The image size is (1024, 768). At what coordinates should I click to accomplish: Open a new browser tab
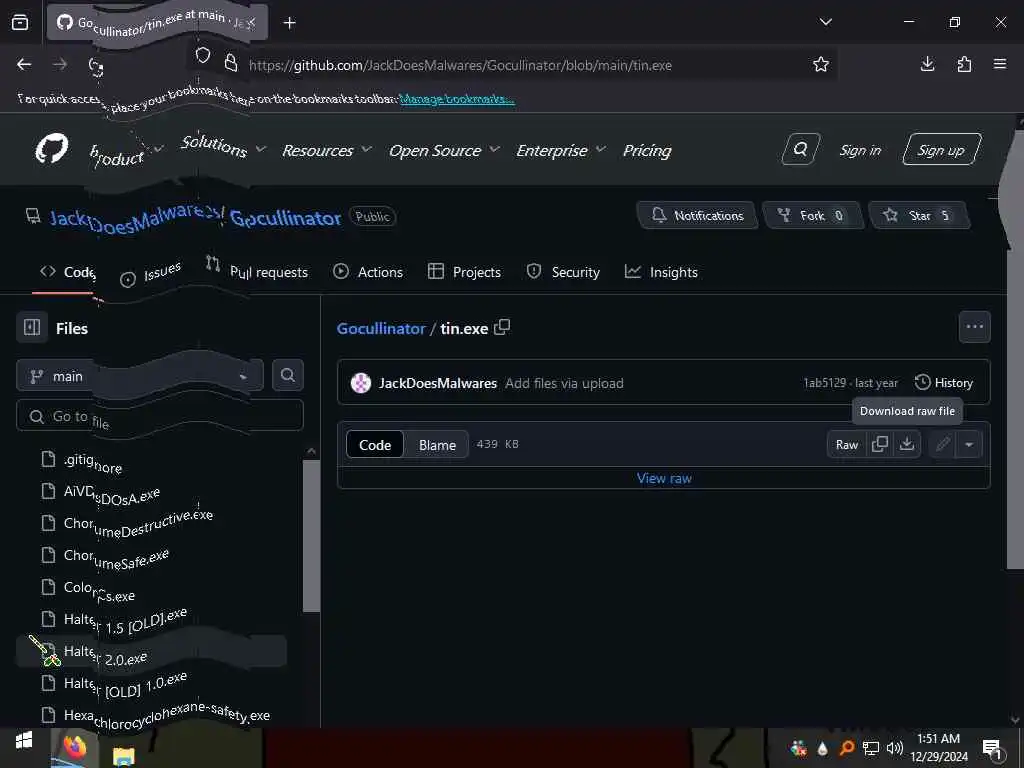click(x=289, y=23)
